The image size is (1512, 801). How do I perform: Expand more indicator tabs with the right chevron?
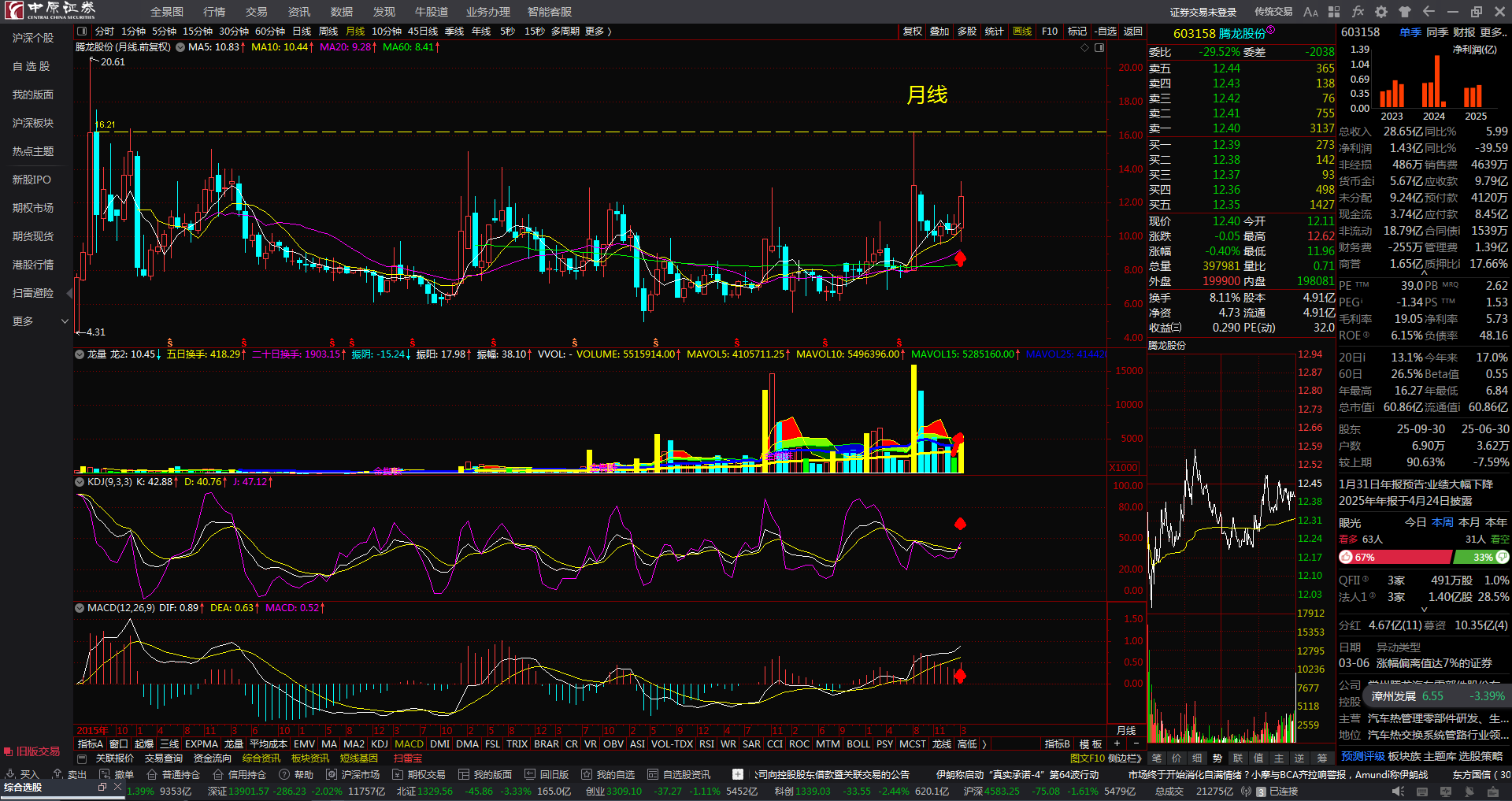(x=984, y=744)
